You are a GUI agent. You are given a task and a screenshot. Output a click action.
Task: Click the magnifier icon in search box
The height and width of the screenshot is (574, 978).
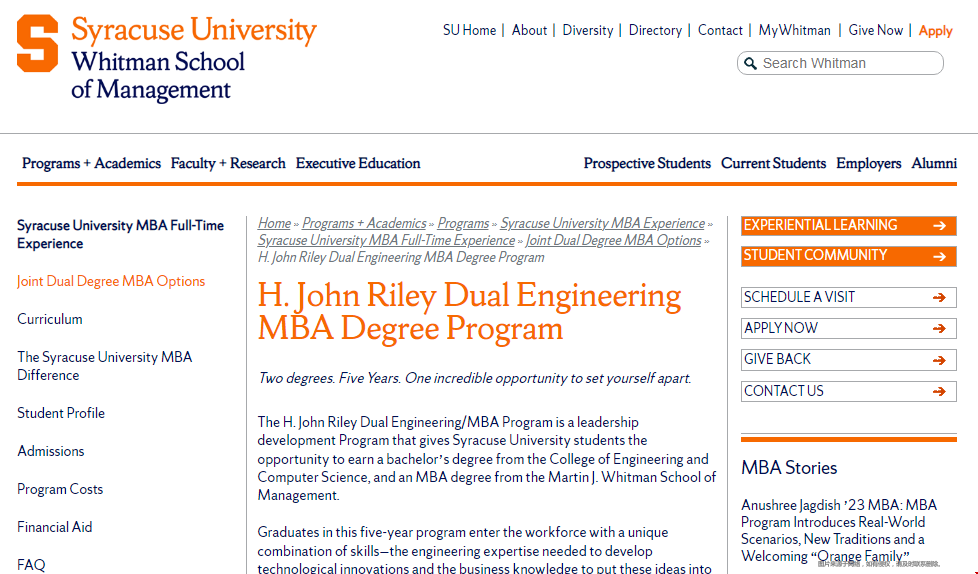(751, 64)
